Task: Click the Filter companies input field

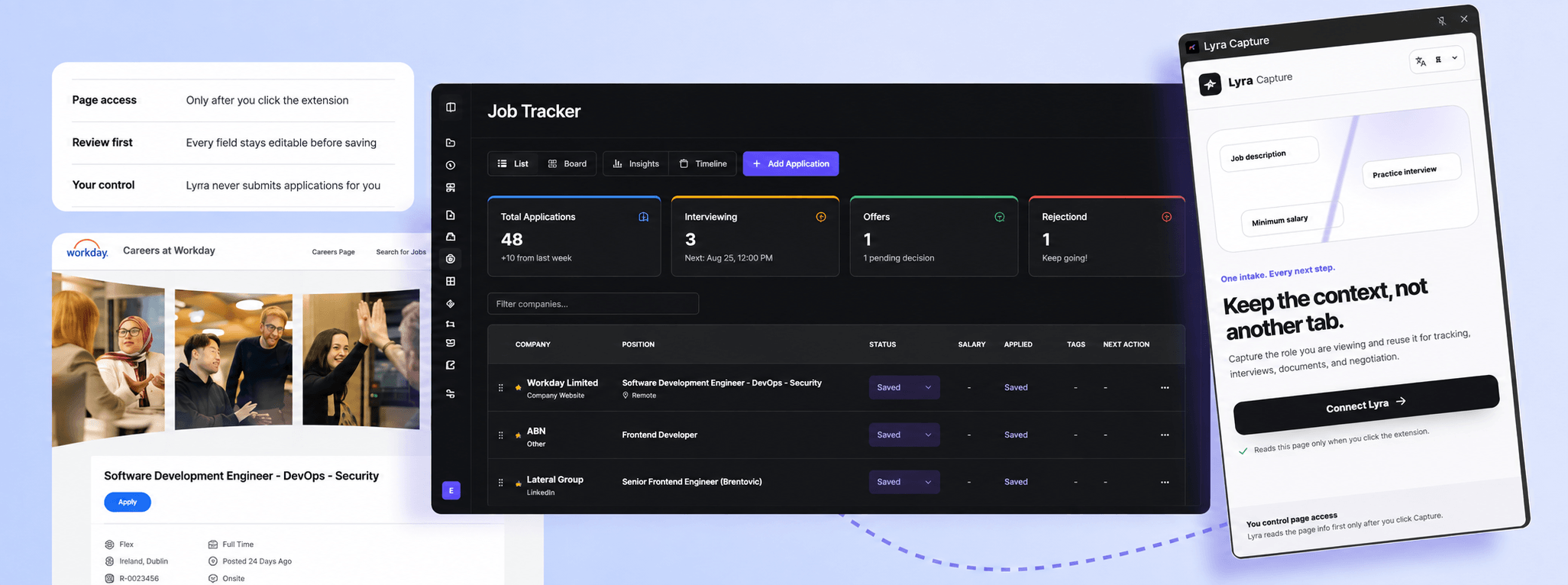Action: 593,304
